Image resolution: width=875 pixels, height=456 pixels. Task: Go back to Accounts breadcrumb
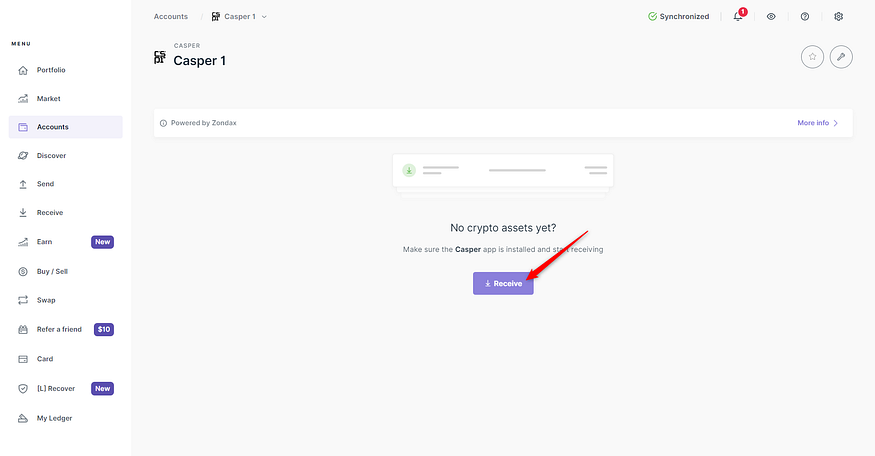click(171, 17)
